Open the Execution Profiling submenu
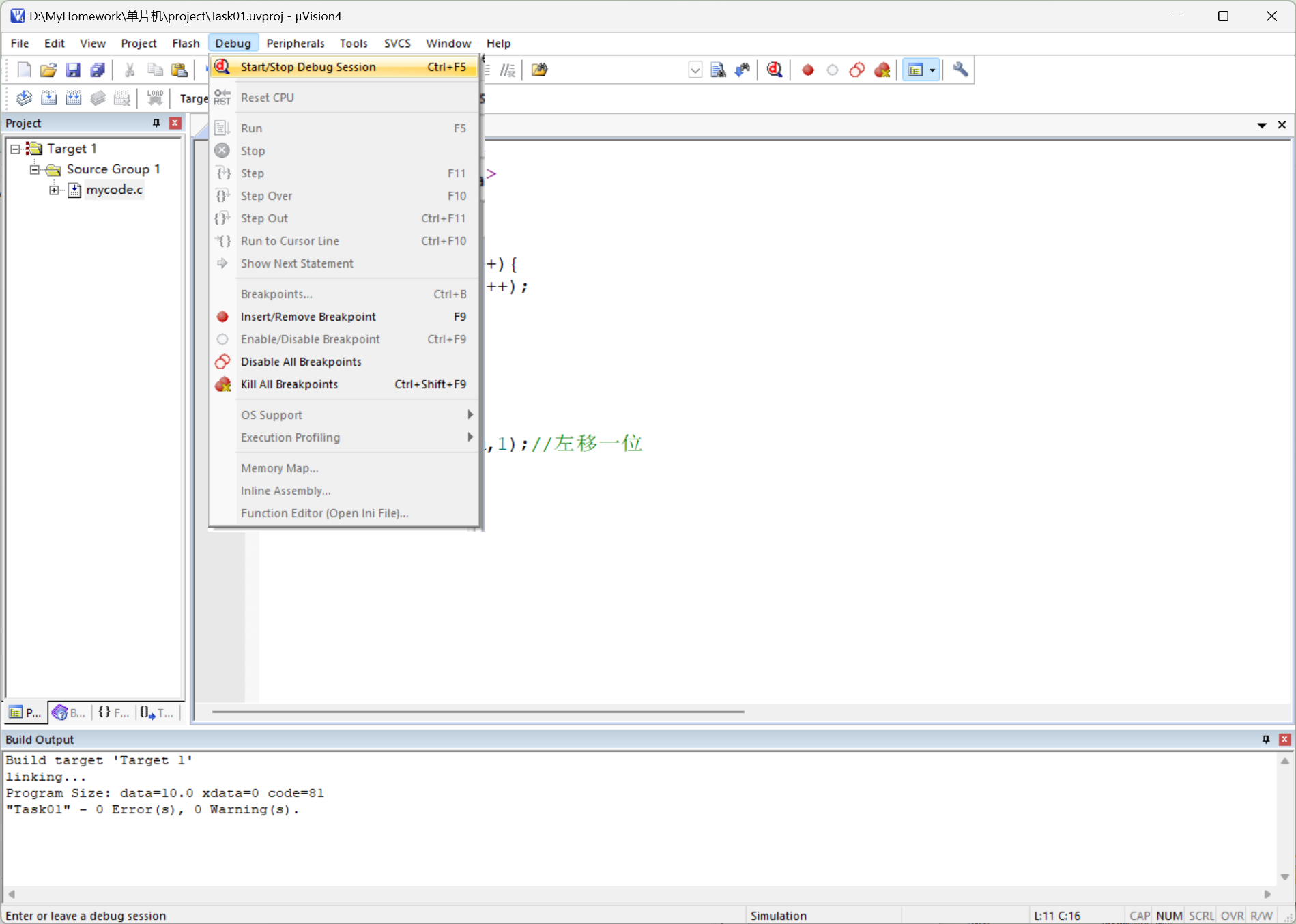 coord(345,437)
